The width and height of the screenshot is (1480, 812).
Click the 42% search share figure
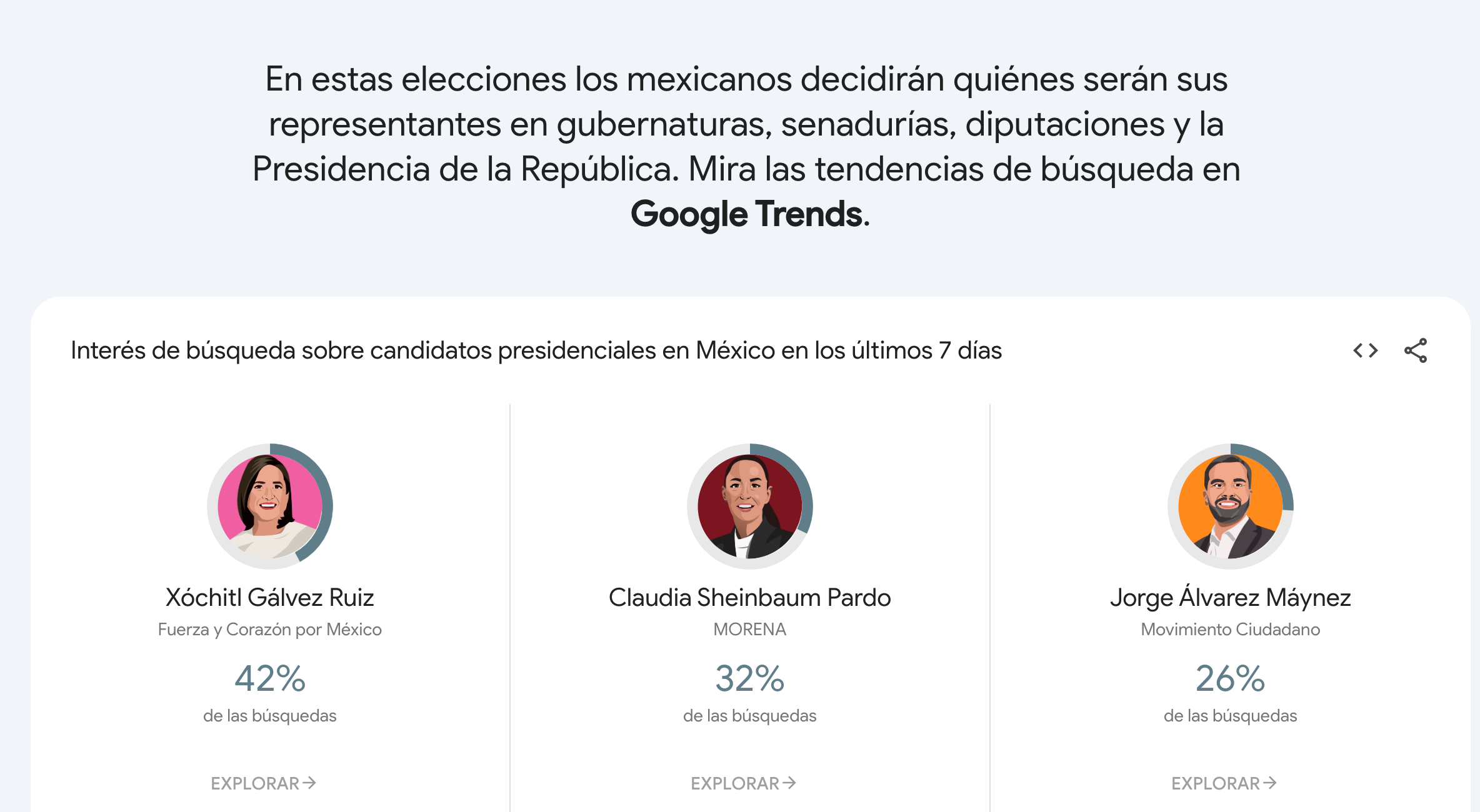(x=270, y=679)
